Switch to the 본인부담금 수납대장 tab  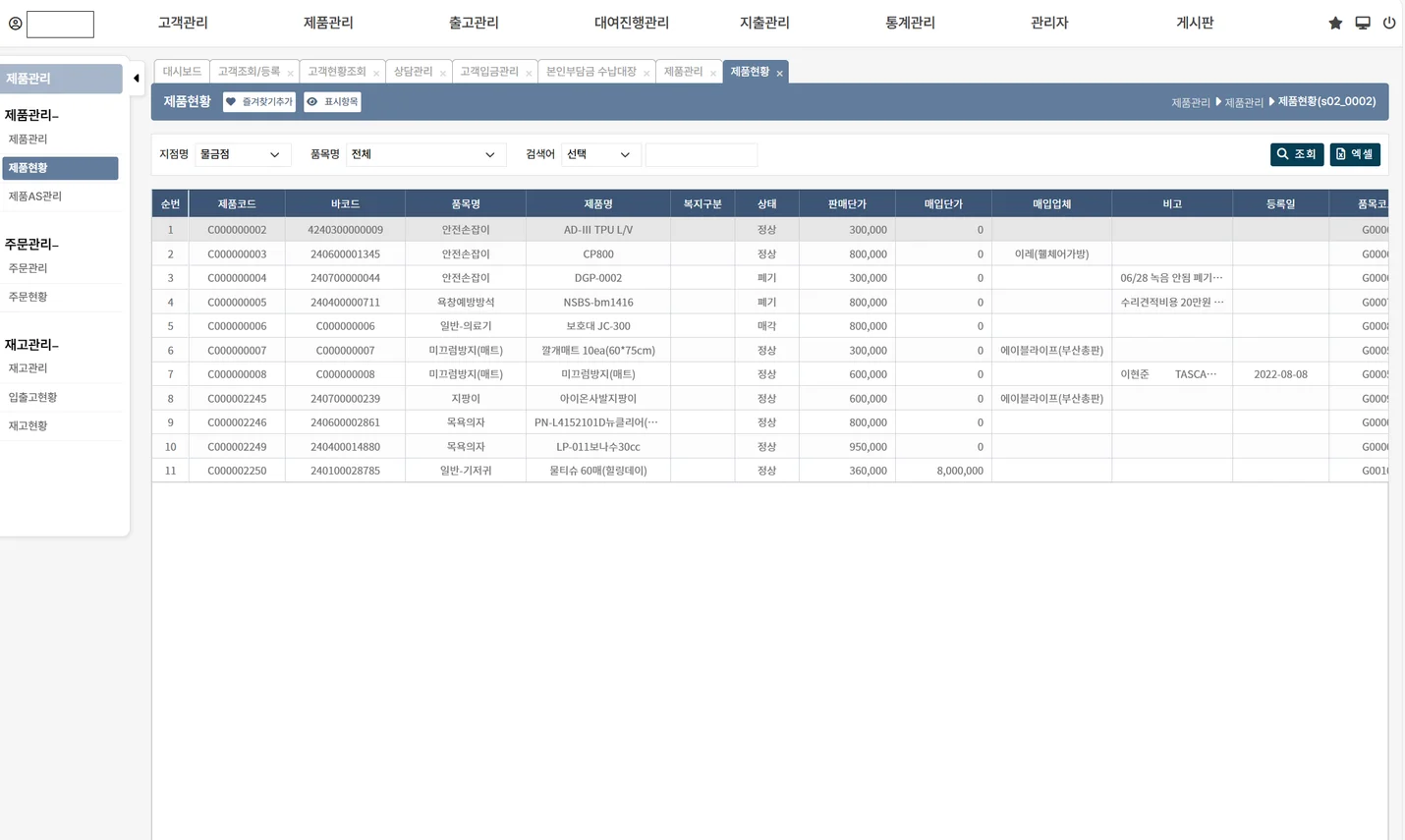pyautogui.click(x=590, y=72)
